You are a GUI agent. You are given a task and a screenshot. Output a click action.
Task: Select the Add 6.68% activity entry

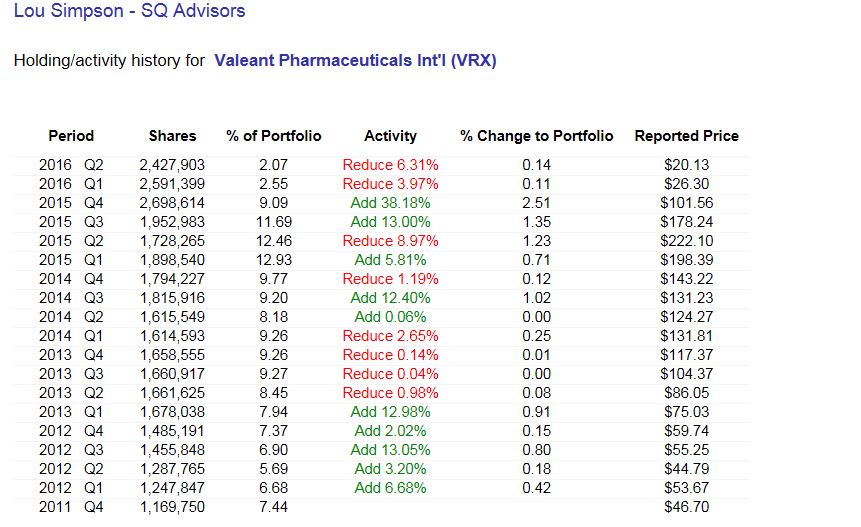coord(390,488)
